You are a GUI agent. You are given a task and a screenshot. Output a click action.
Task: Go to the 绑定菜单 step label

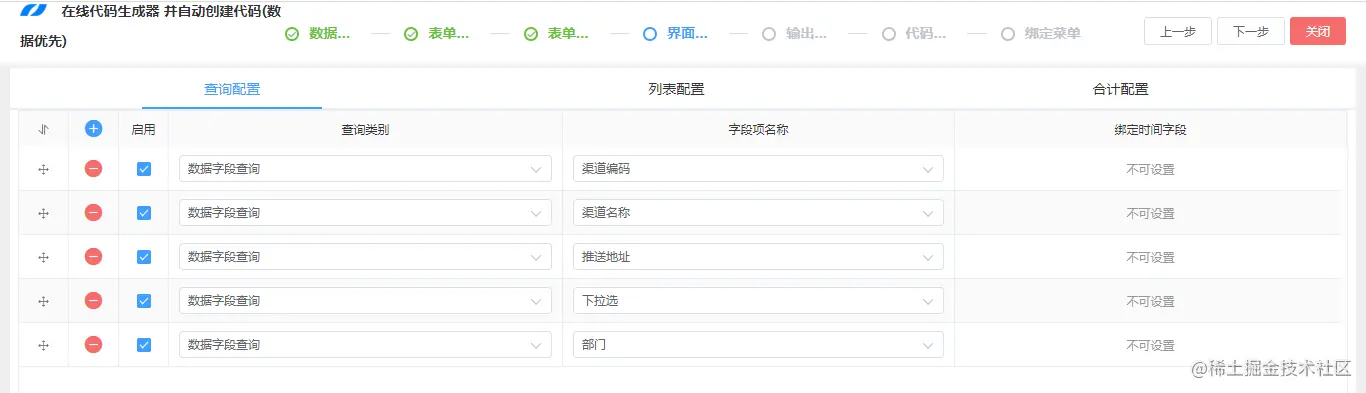tap(1053, 33)
